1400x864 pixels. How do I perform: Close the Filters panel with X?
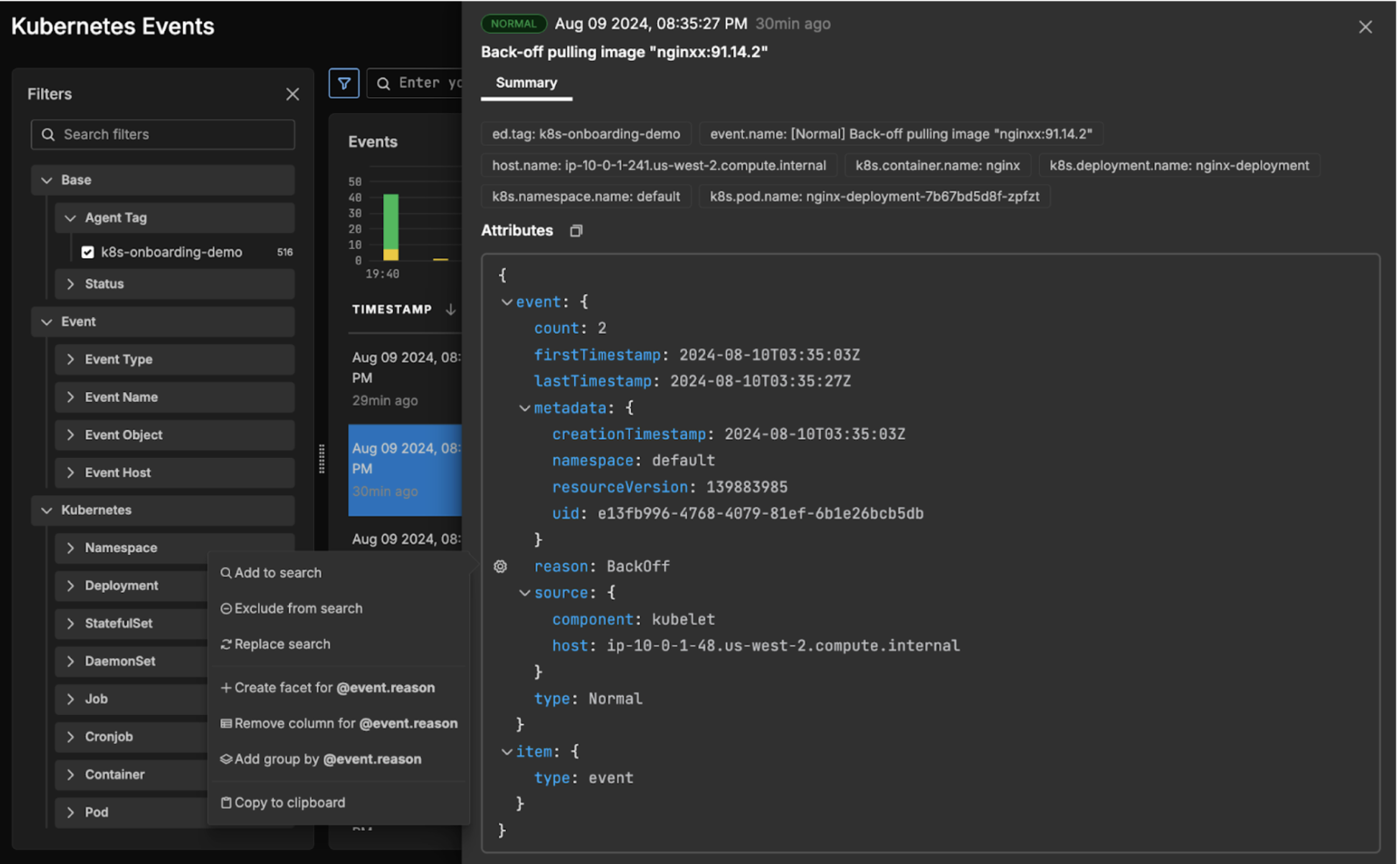point(292,94)
